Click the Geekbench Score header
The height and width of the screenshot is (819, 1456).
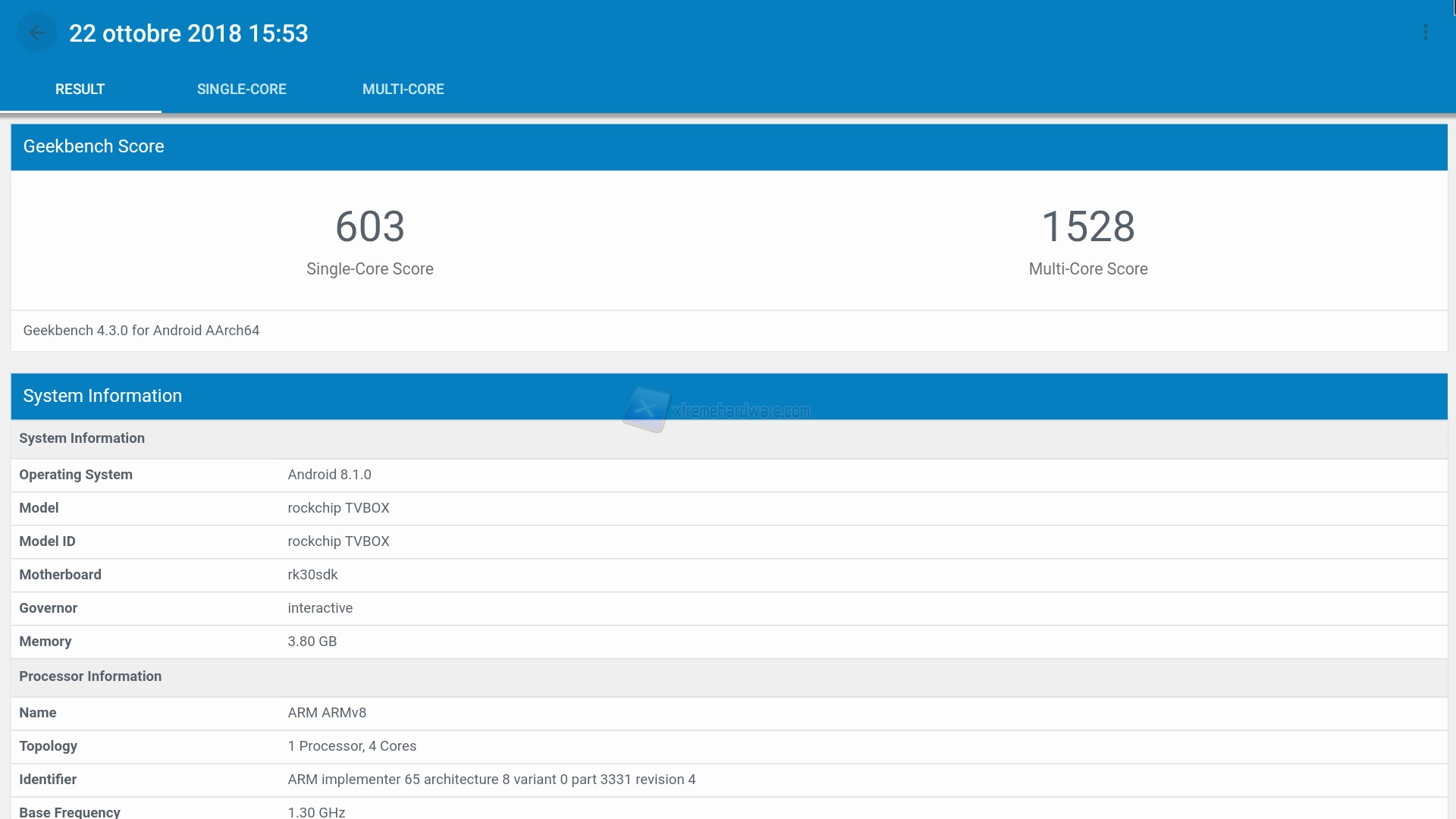click(93, 146)
